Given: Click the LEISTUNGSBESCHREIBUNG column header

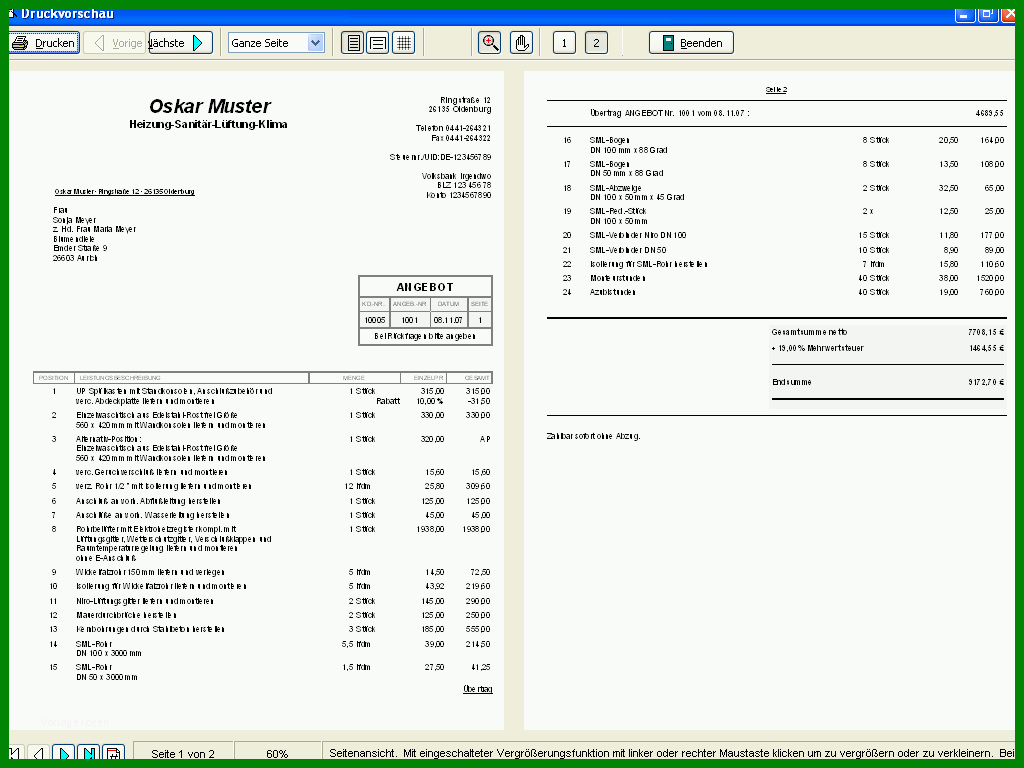Looking at the screenshot, I should (191, 377).
